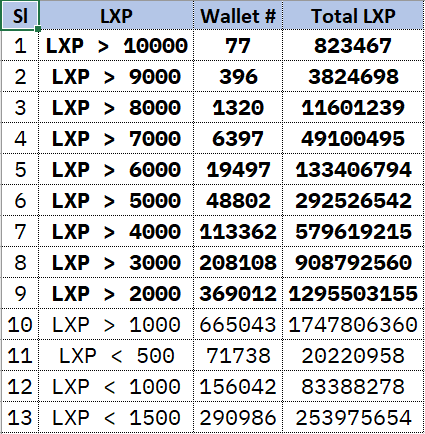
Task: Select the Total LXP header cell
Action: point(353,15)
